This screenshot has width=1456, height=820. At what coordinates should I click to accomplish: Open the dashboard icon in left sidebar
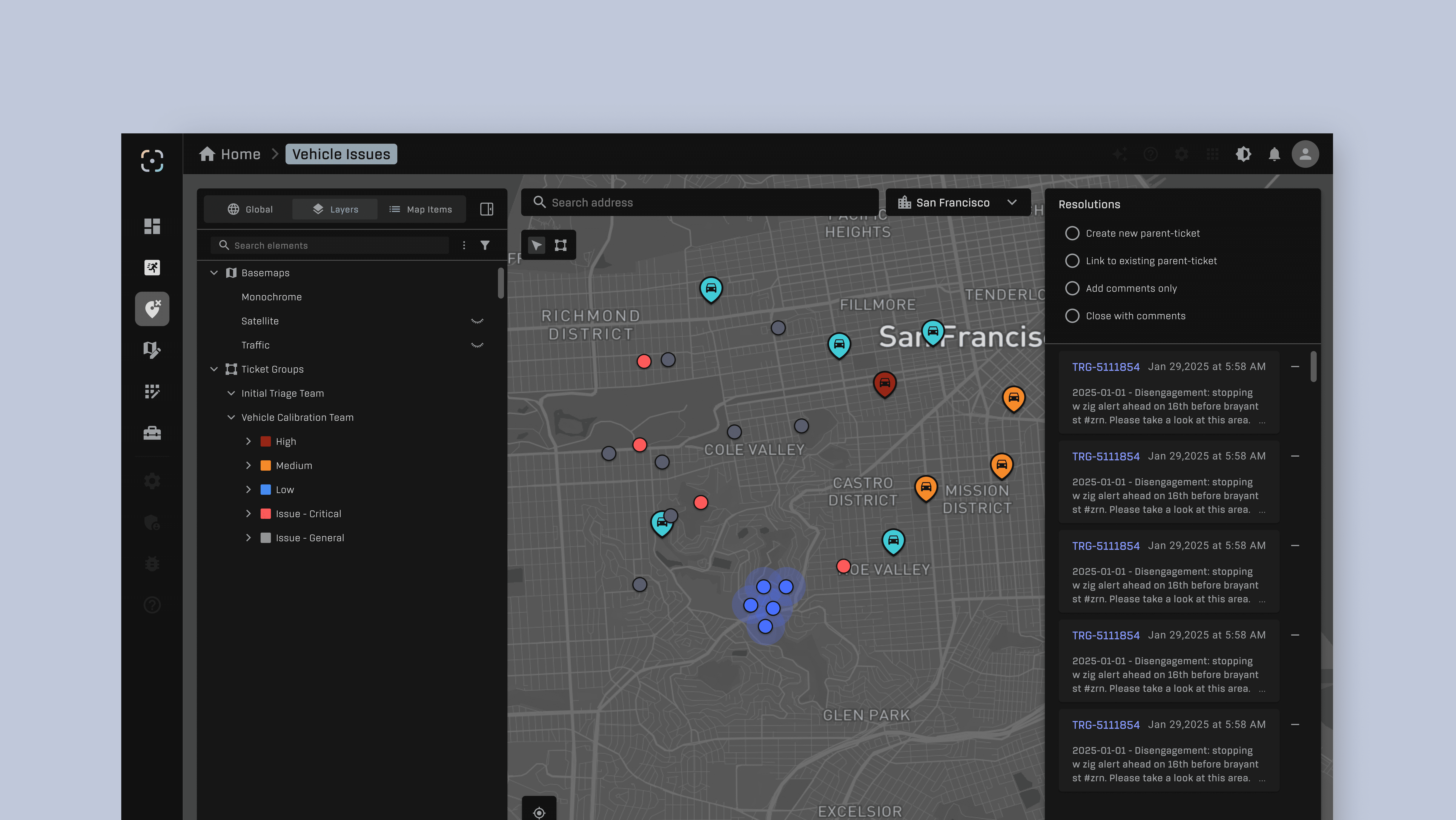pos(152,226)
